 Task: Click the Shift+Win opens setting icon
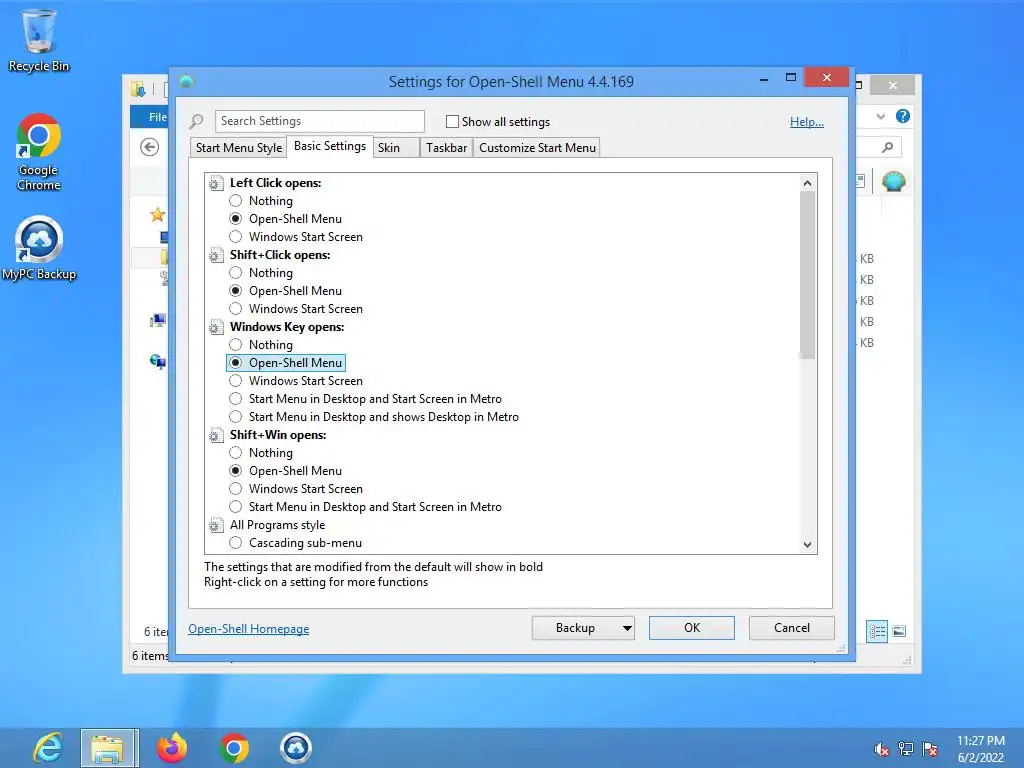click(x=216, y=435)
